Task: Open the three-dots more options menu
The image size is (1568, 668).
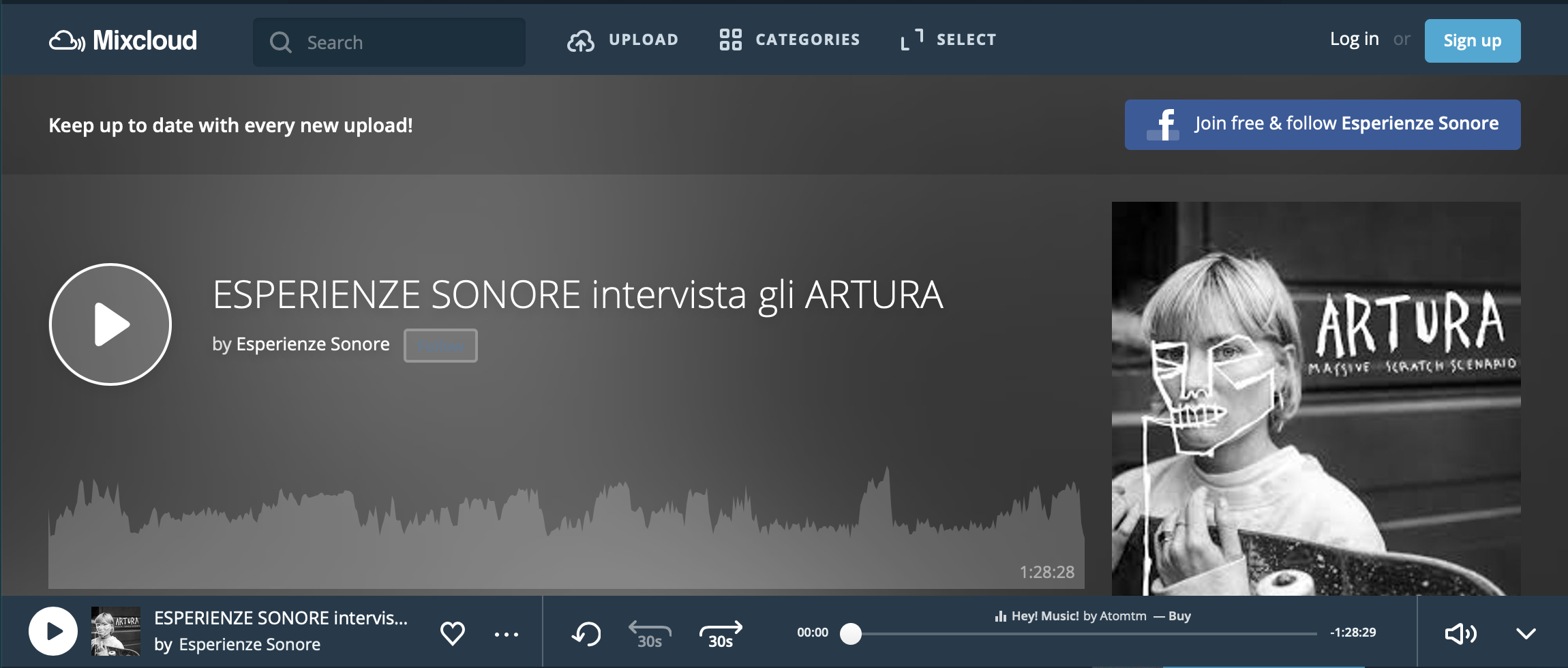Action: [507, 635]
